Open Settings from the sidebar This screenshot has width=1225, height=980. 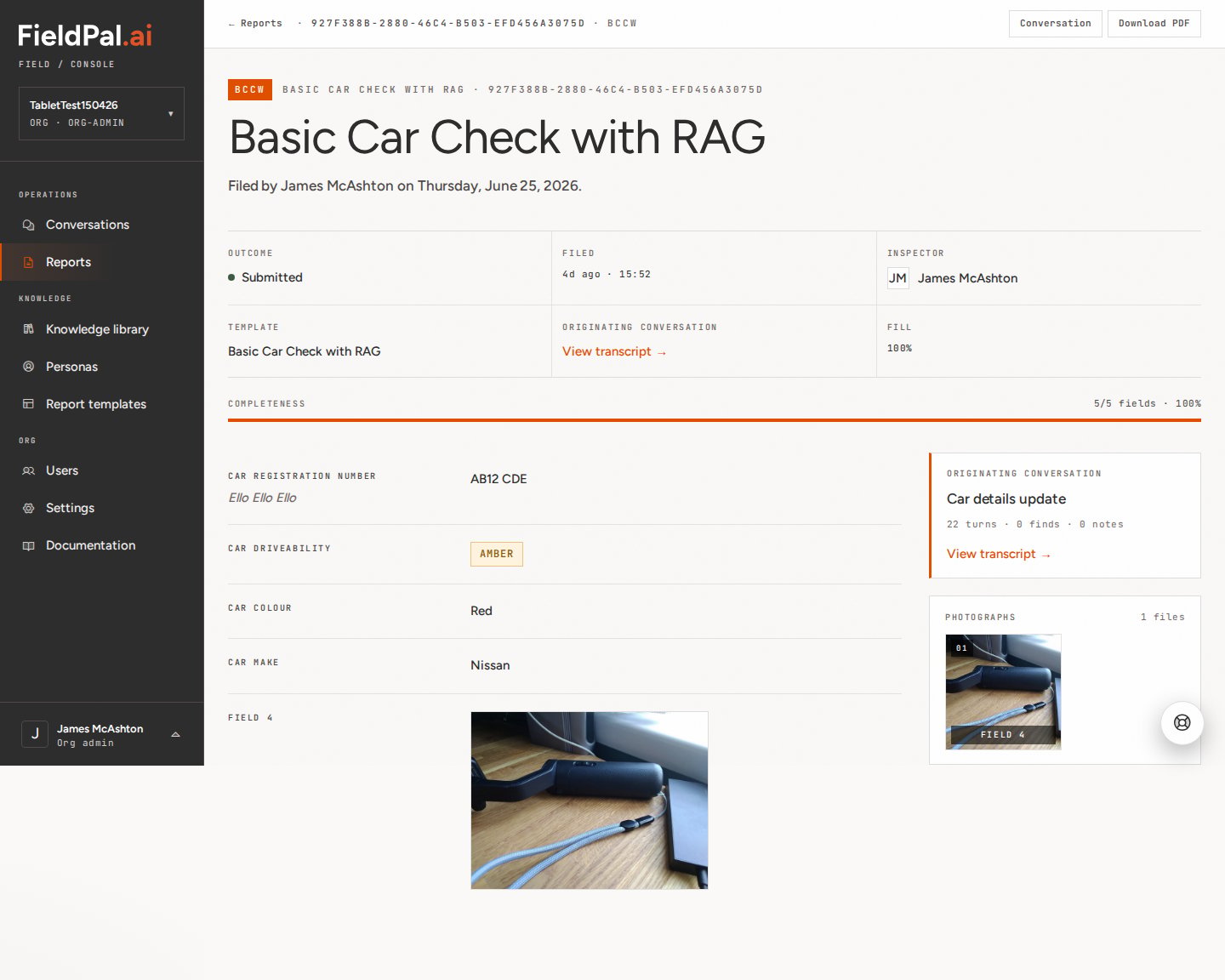[102, 508]
